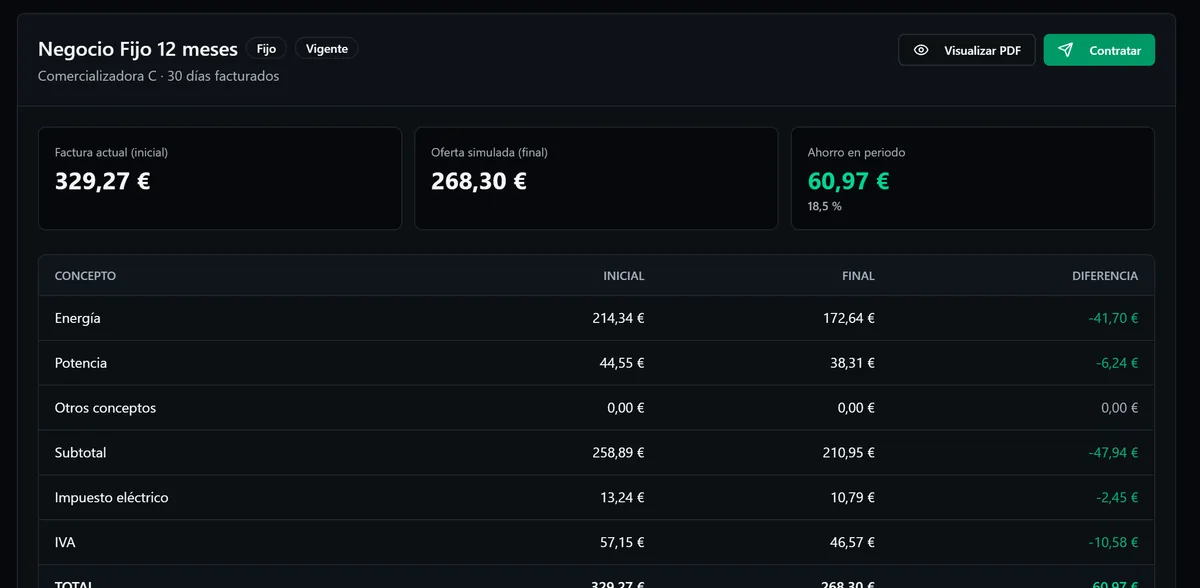Select the Fijo badge

[x=266, y=48]
